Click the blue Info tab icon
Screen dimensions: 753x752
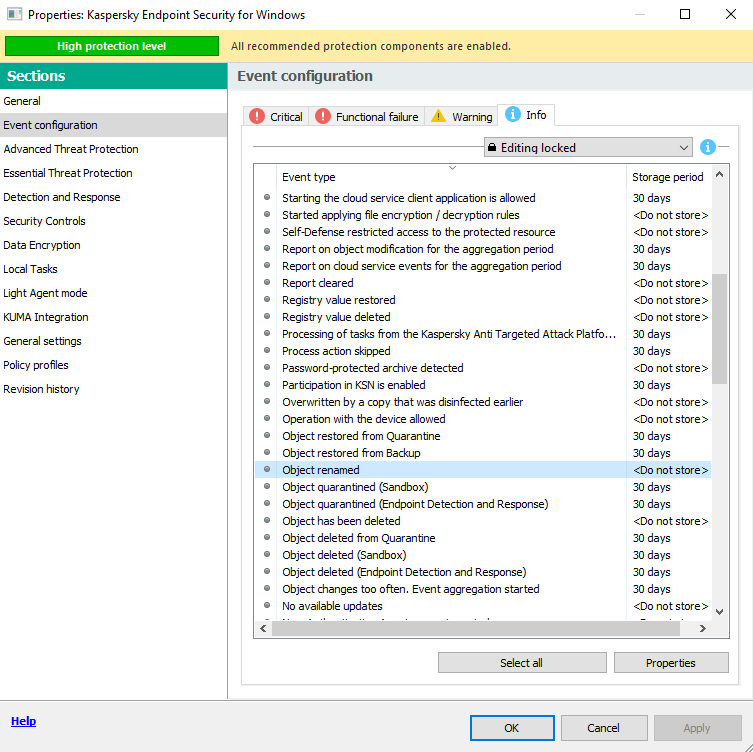pos(513,114)
